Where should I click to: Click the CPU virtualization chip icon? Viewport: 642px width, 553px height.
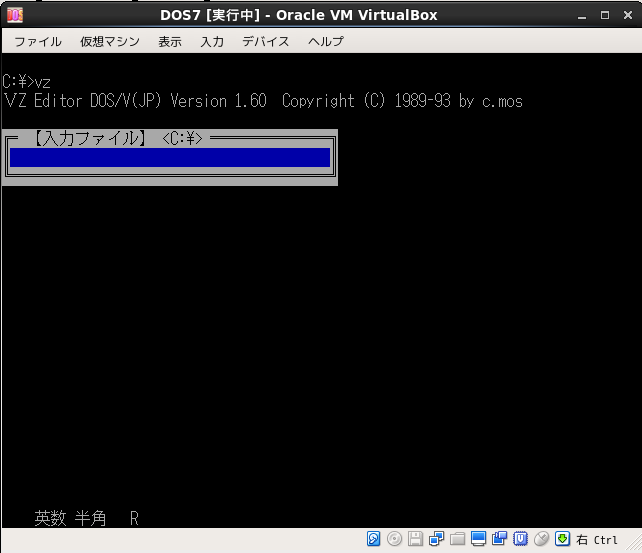[520, 539]
